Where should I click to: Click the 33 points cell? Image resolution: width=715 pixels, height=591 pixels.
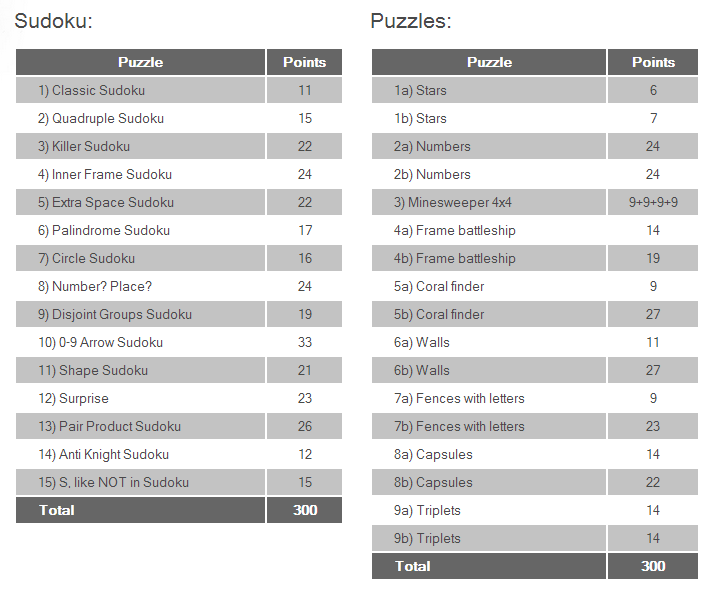[x=304, y=342]
